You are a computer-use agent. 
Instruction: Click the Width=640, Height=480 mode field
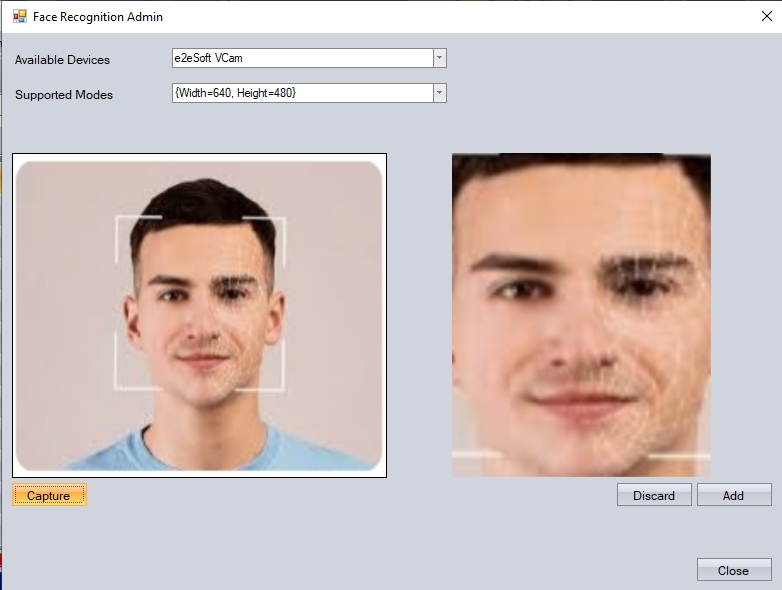300,93
